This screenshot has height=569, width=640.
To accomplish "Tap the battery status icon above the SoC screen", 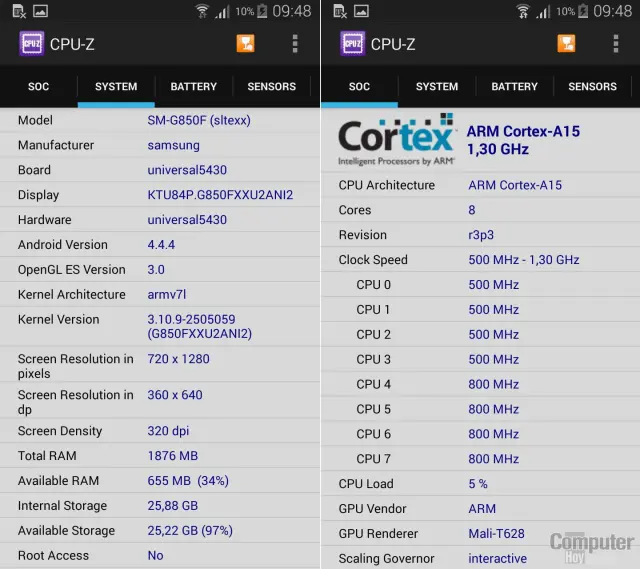I will (583, 12).
